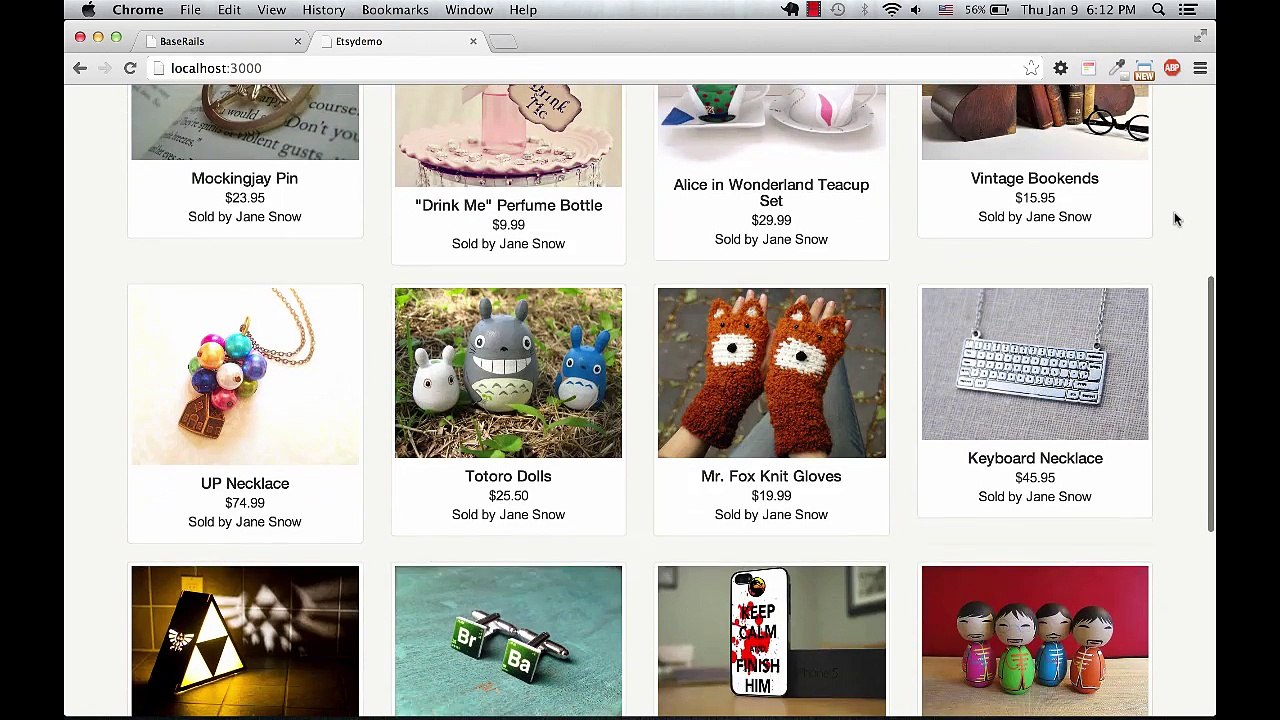
Task: Open the File menu
Action: coord(190,10)
